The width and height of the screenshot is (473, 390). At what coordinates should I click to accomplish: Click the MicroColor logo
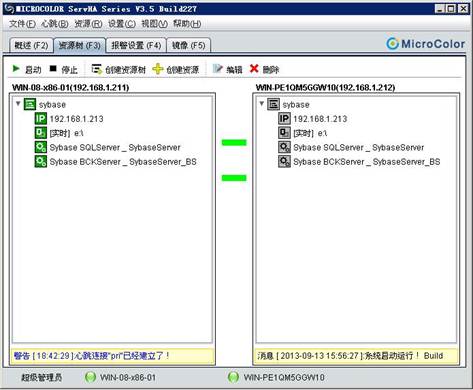pos(426,44)
